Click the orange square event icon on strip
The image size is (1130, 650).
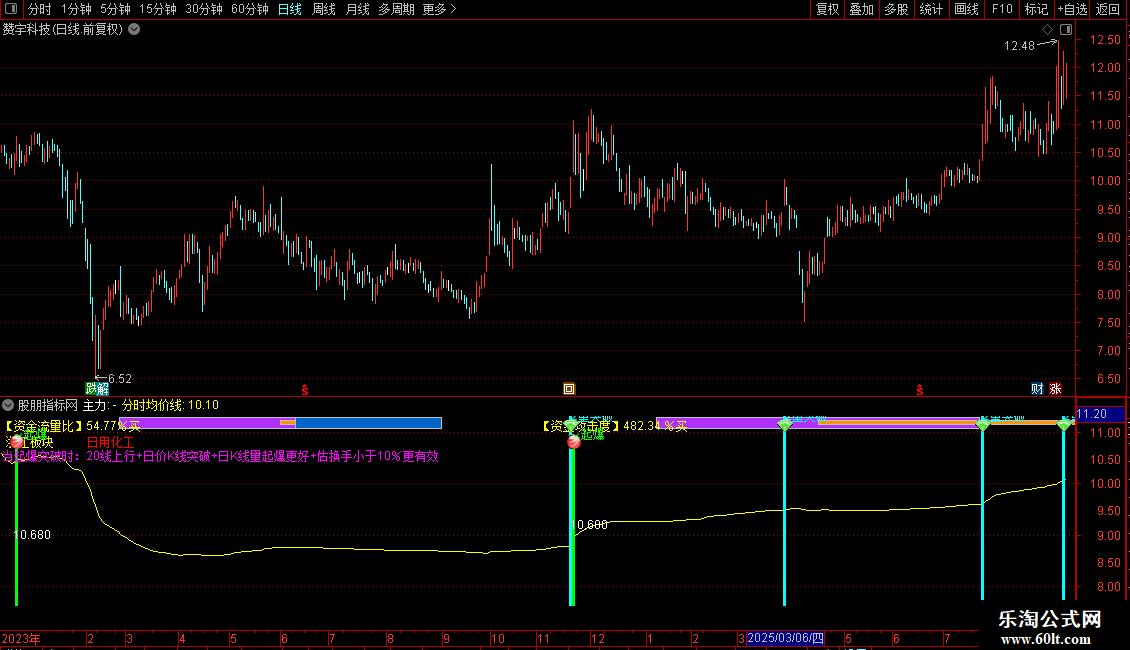569,389
